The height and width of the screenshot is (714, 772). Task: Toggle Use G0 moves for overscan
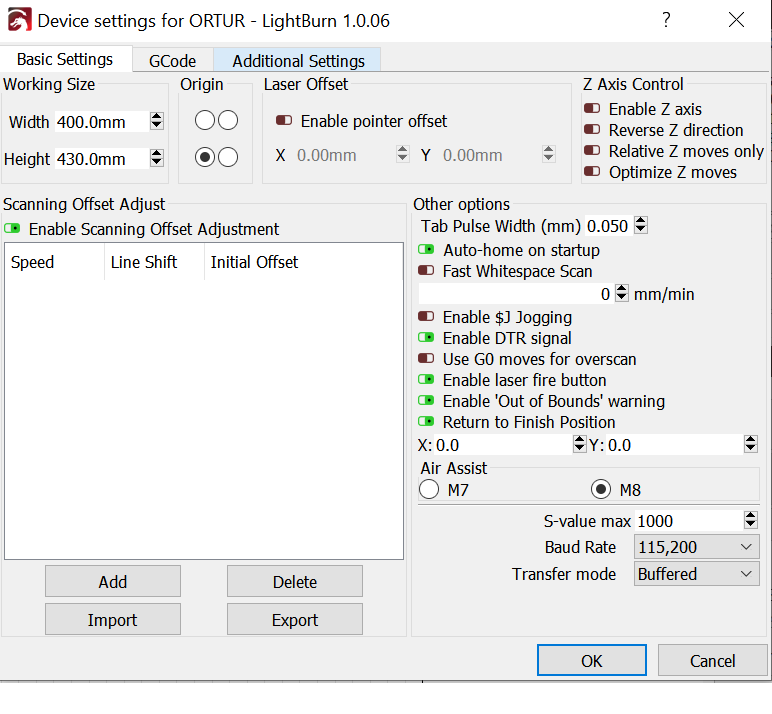coord(426,358)
